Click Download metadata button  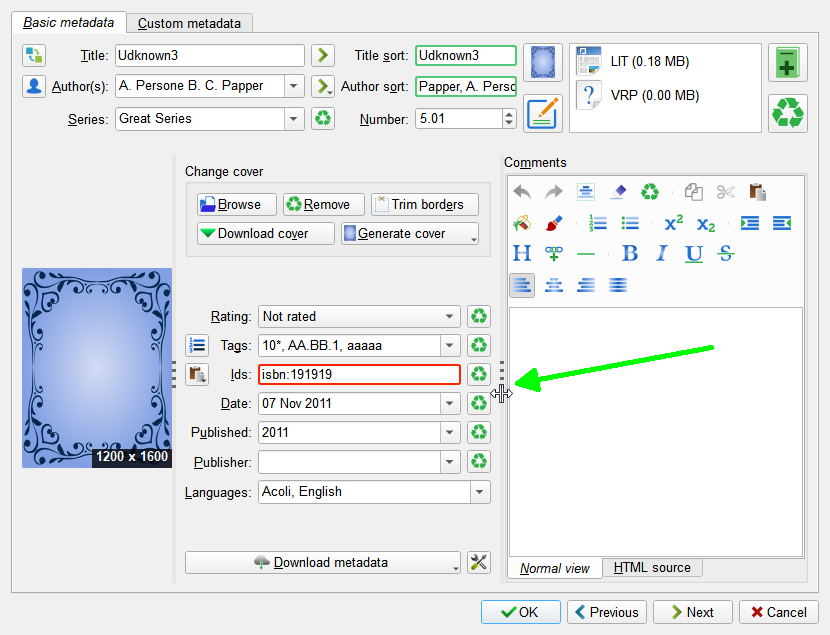pyautogui.click(x=323, y=563)
